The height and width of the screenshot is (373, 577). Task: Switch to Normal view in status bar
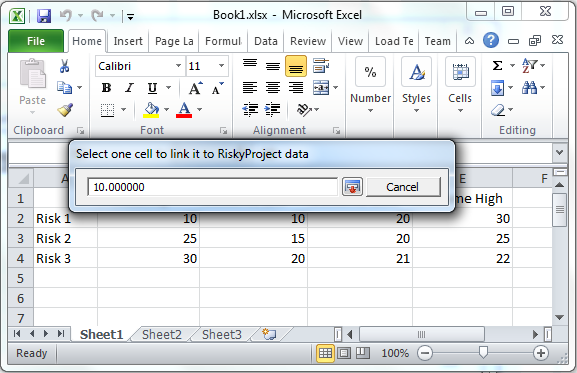pos(325,354)
